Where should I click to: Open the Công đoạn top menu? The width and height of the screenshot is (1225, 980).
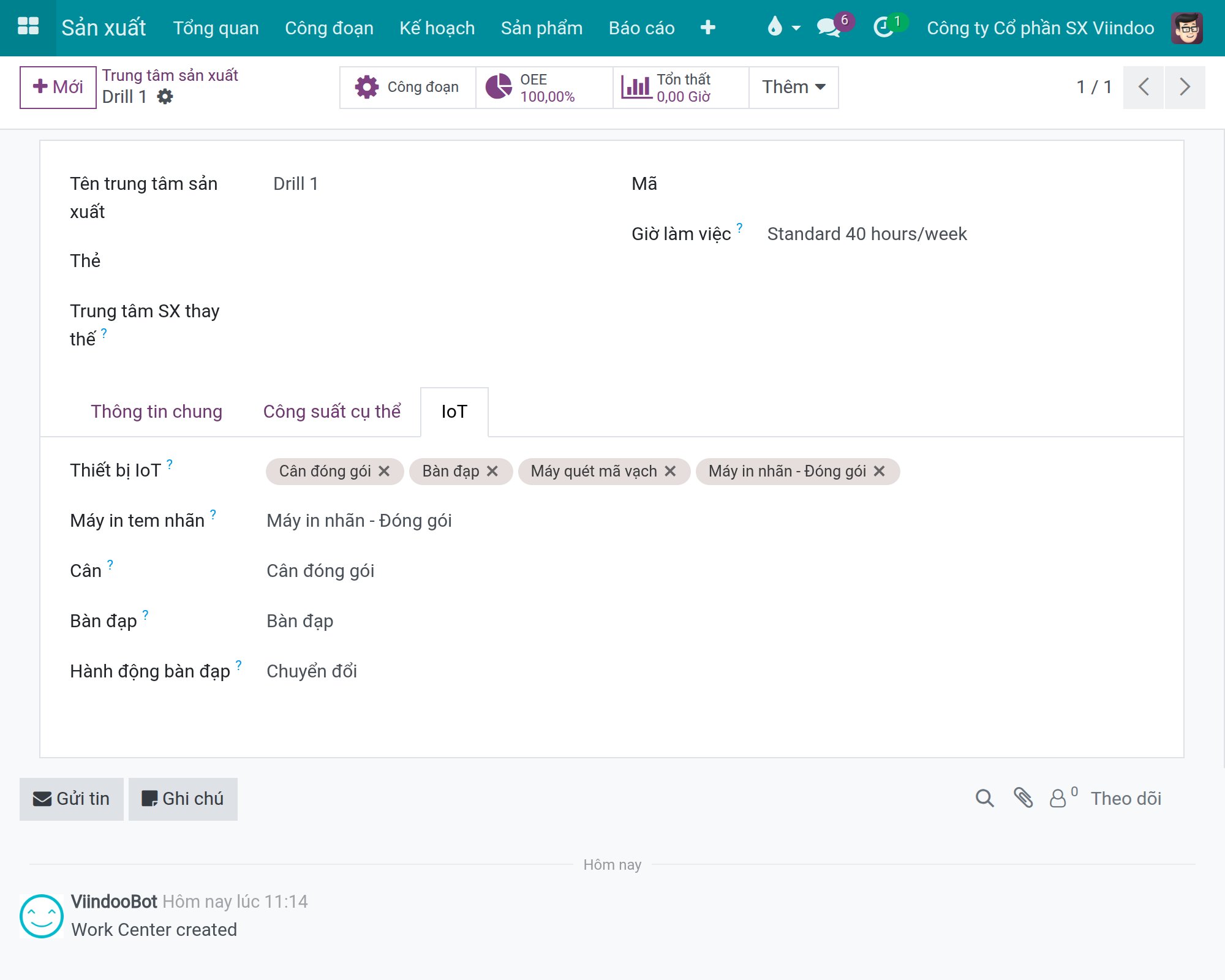tap(330, 28)
